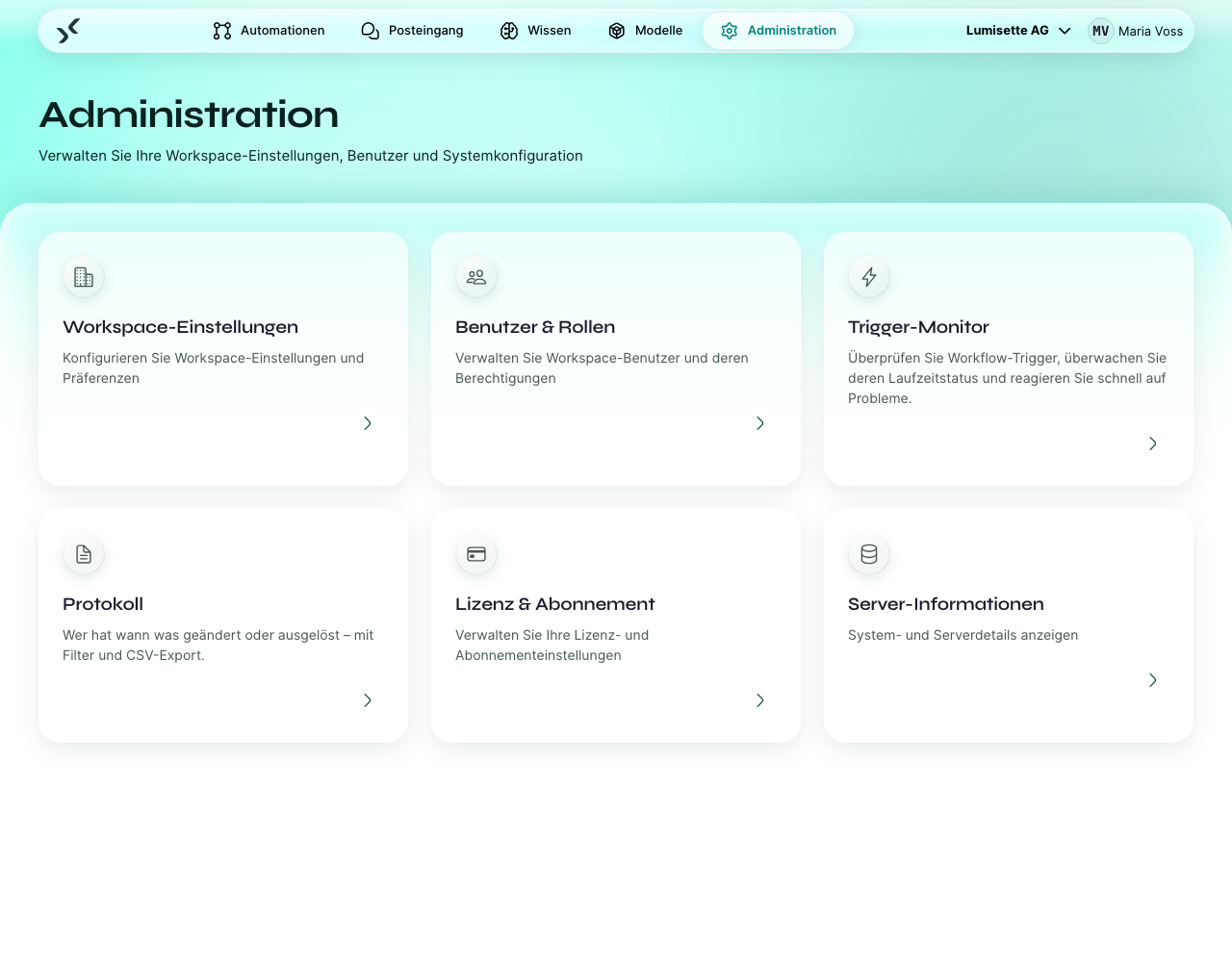The image size is (1232, 962).
Task: Select the Administration nav label
Action: coord(792,31)
